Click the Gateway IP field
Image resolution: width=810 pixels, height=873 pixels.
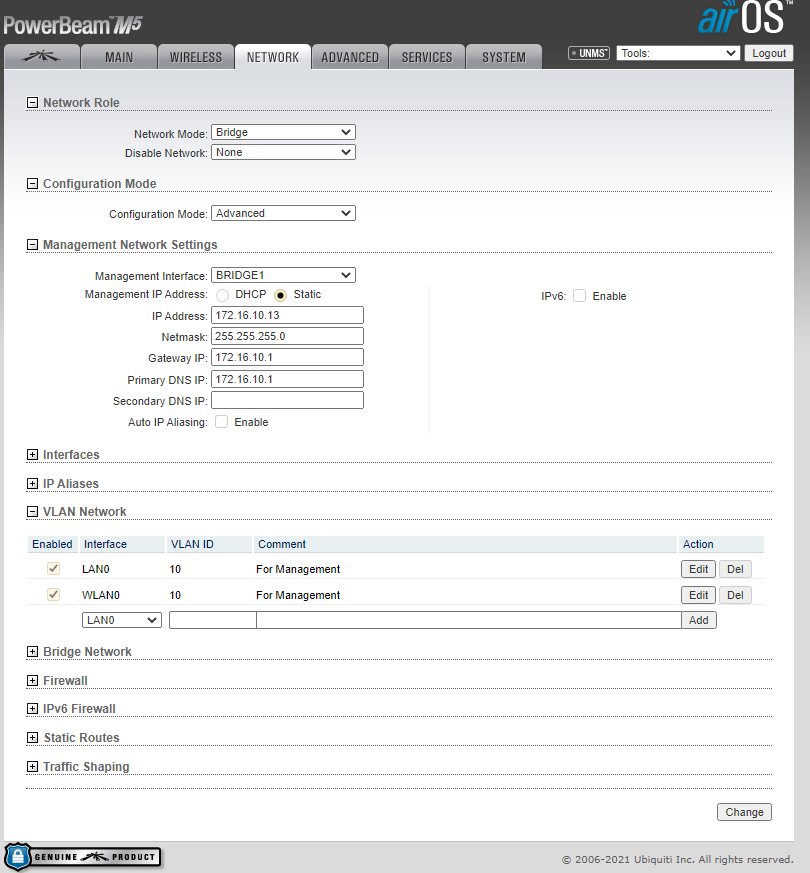[287, 357]
